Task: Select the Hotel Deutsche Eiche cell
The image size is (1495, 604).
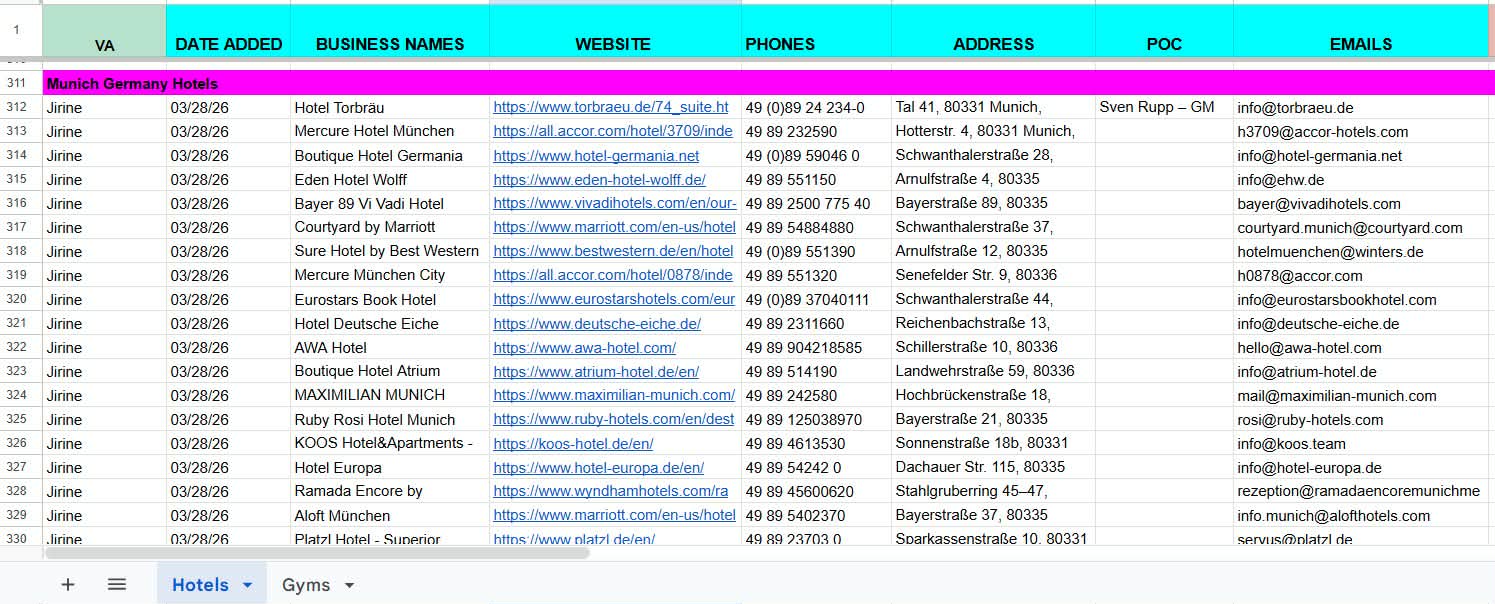Action: 390,323
